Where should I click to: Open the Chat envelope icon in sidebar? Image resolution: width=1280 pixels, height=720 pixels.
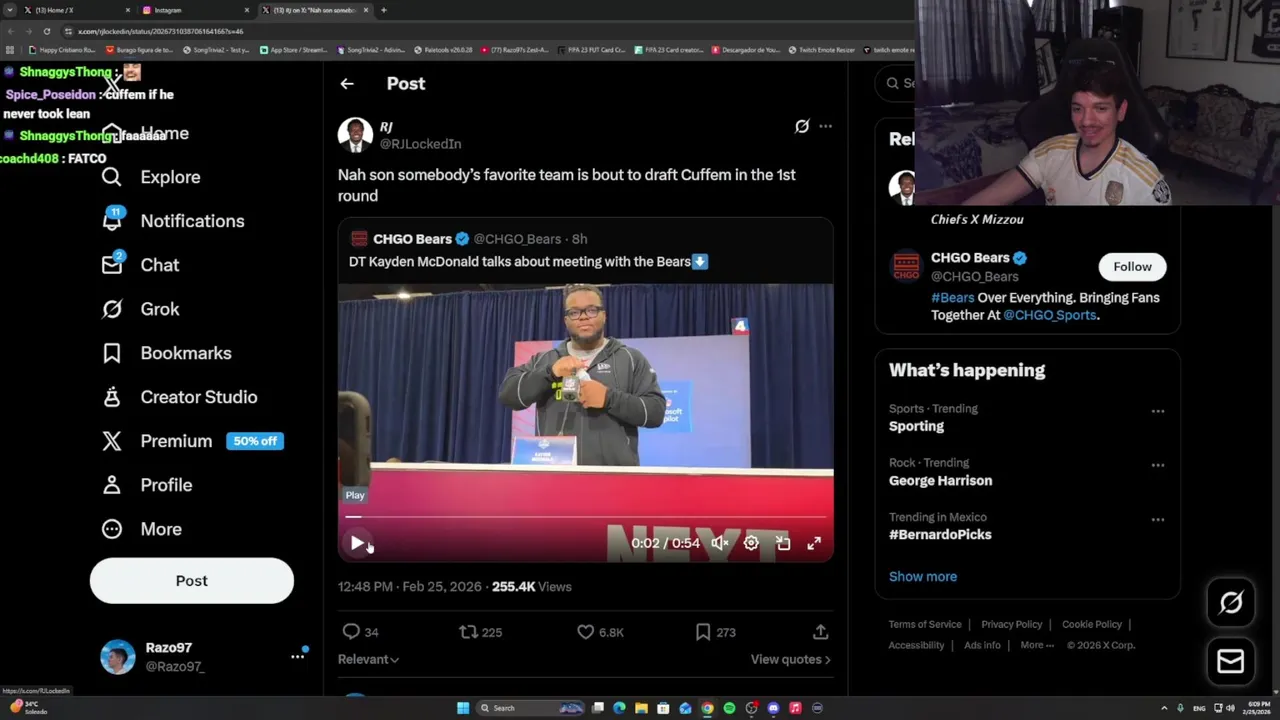coord(112,264)
